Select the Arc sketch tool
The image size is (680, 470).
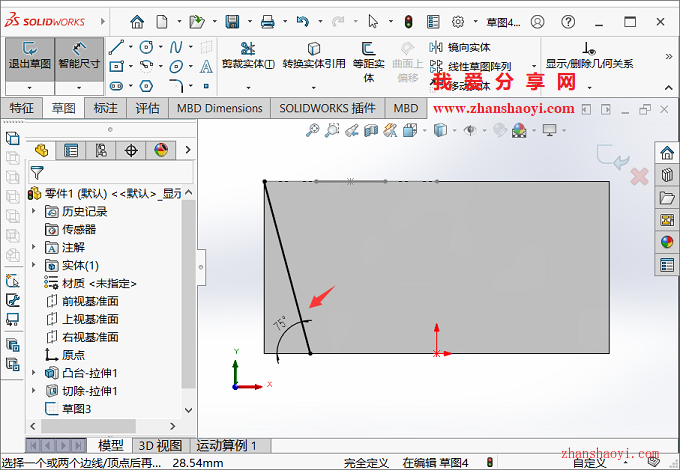tap(146, 66)
